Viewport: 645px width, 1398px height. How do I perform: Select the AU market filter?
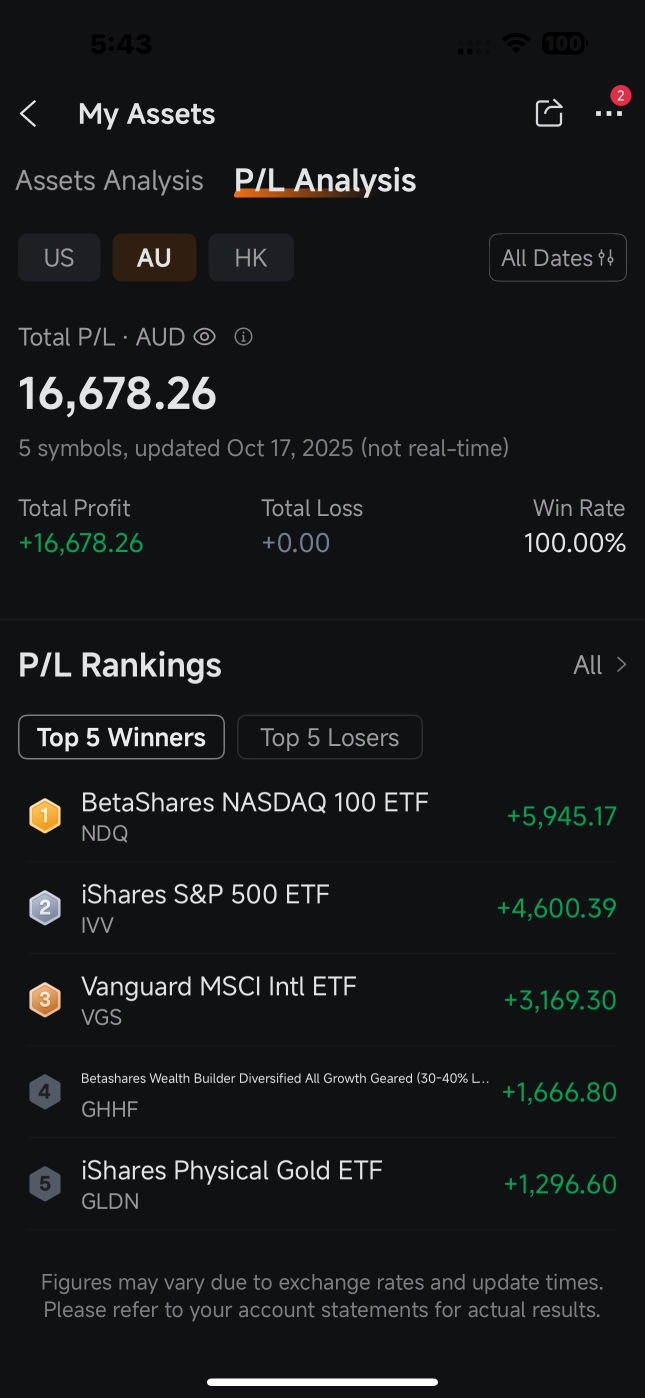click(154, 258)
